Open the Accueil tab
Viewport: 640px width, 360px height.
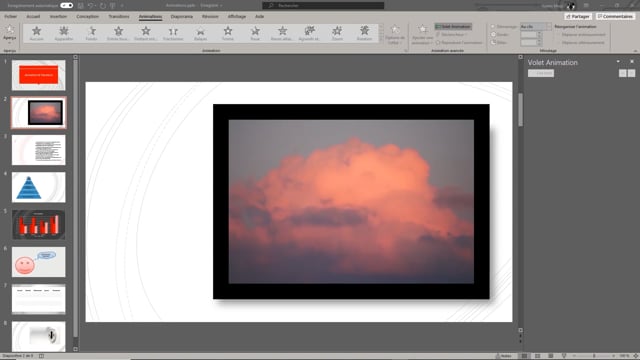[33, 17]
